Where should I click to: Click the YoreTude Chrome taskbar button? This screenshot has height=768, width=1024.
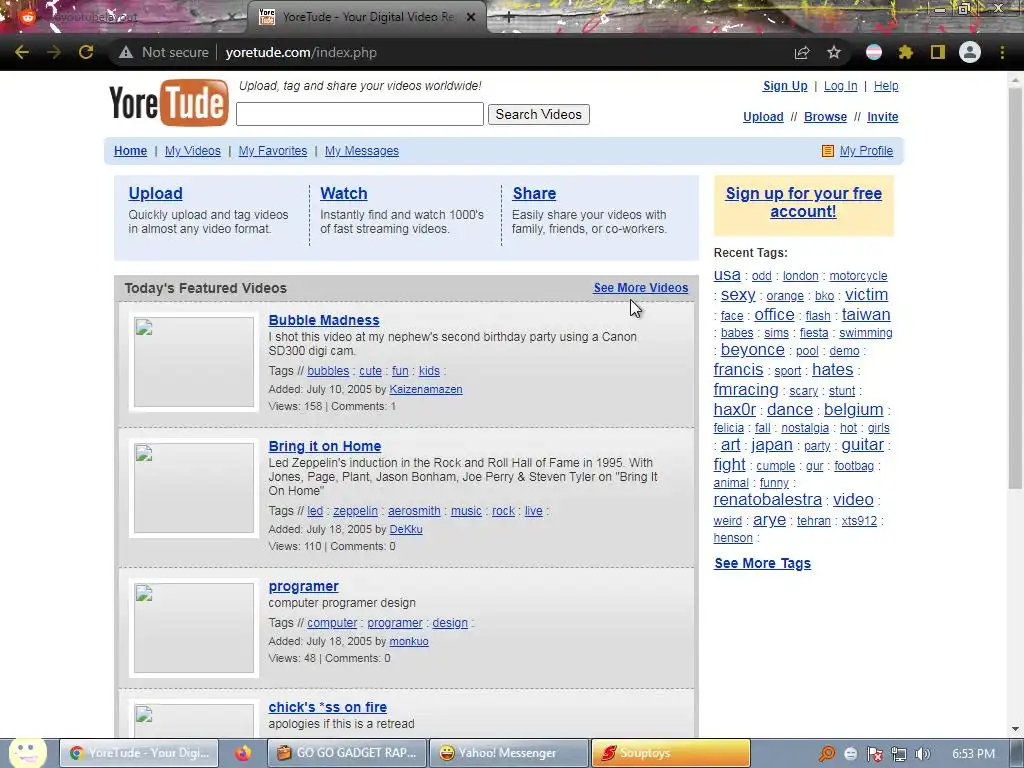pyautogui.click(x=139, y=753)
